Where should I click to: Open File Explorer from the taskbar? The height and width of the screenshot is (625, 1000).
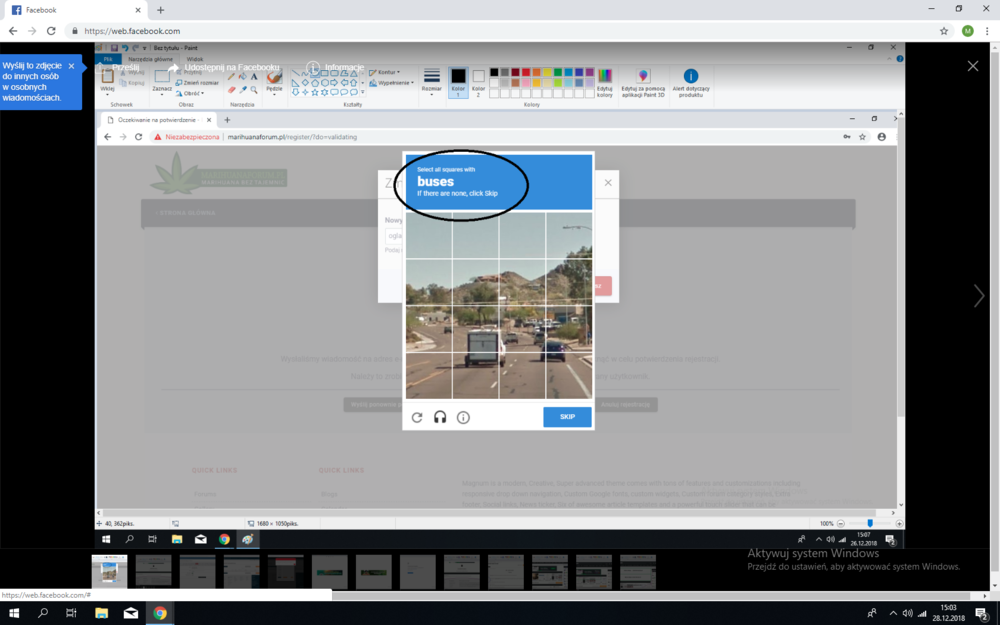(x=101, y=613)
